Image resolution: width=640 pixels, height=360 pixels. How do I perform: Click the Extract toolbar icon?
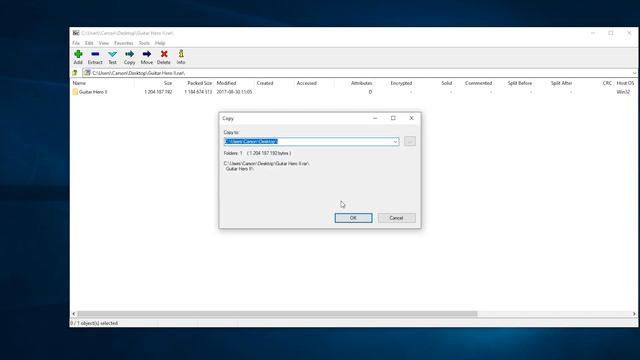tap(95, 57)
